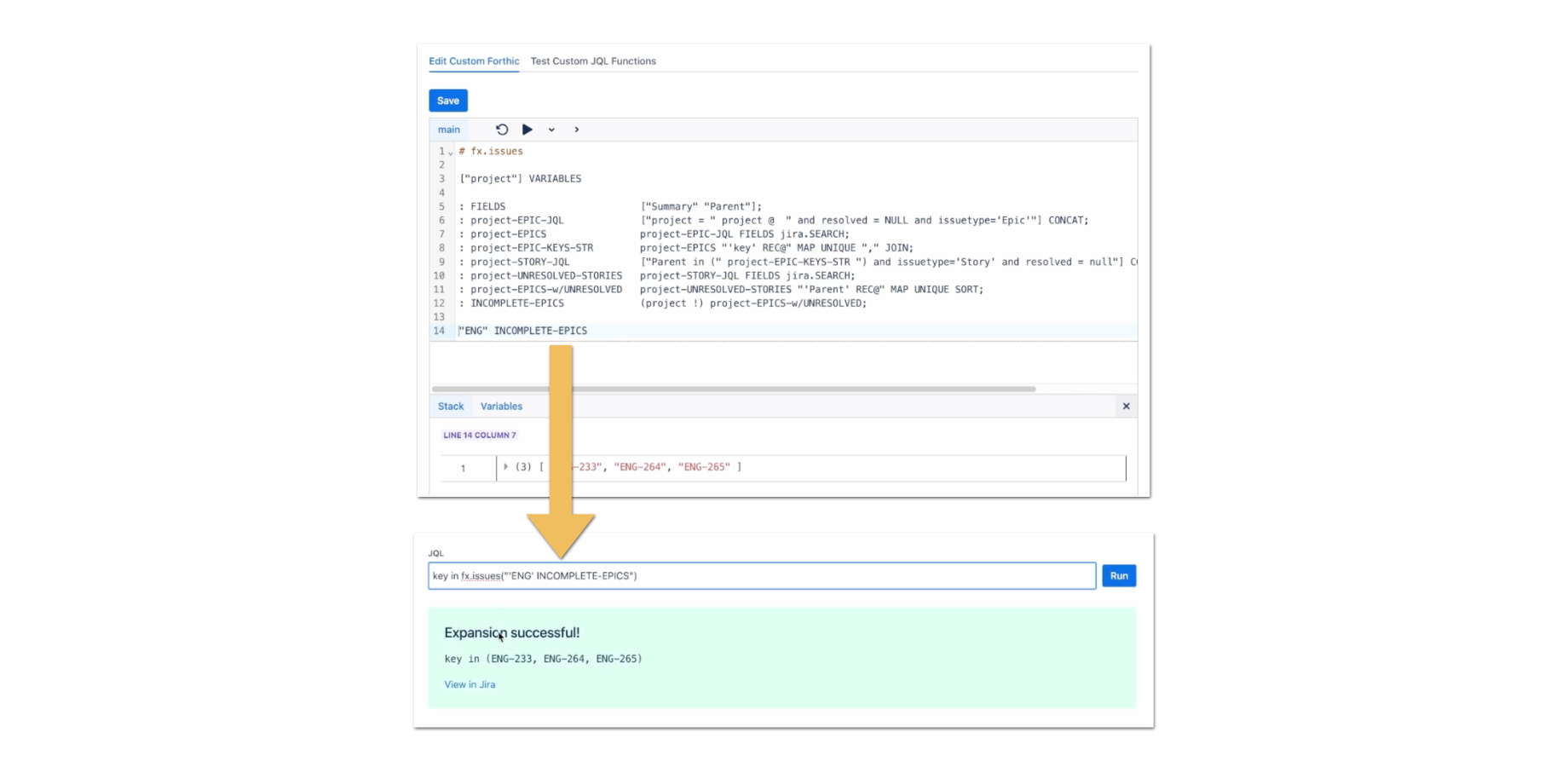The image size is (1568, 767).
Task: Expand the (3) array result triangle
Action: pos(506,467)
